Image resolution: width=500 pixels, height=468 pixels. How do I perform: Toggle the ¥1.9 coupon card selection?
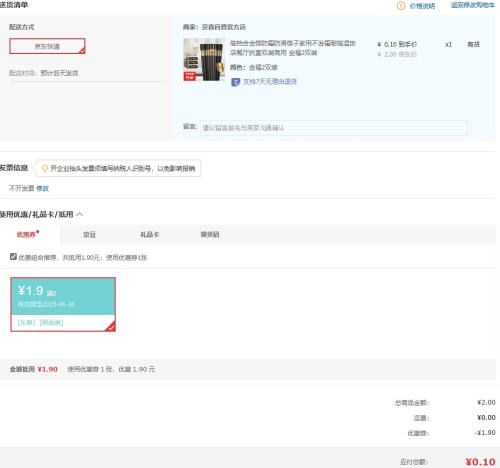click(x=63, y=304)
